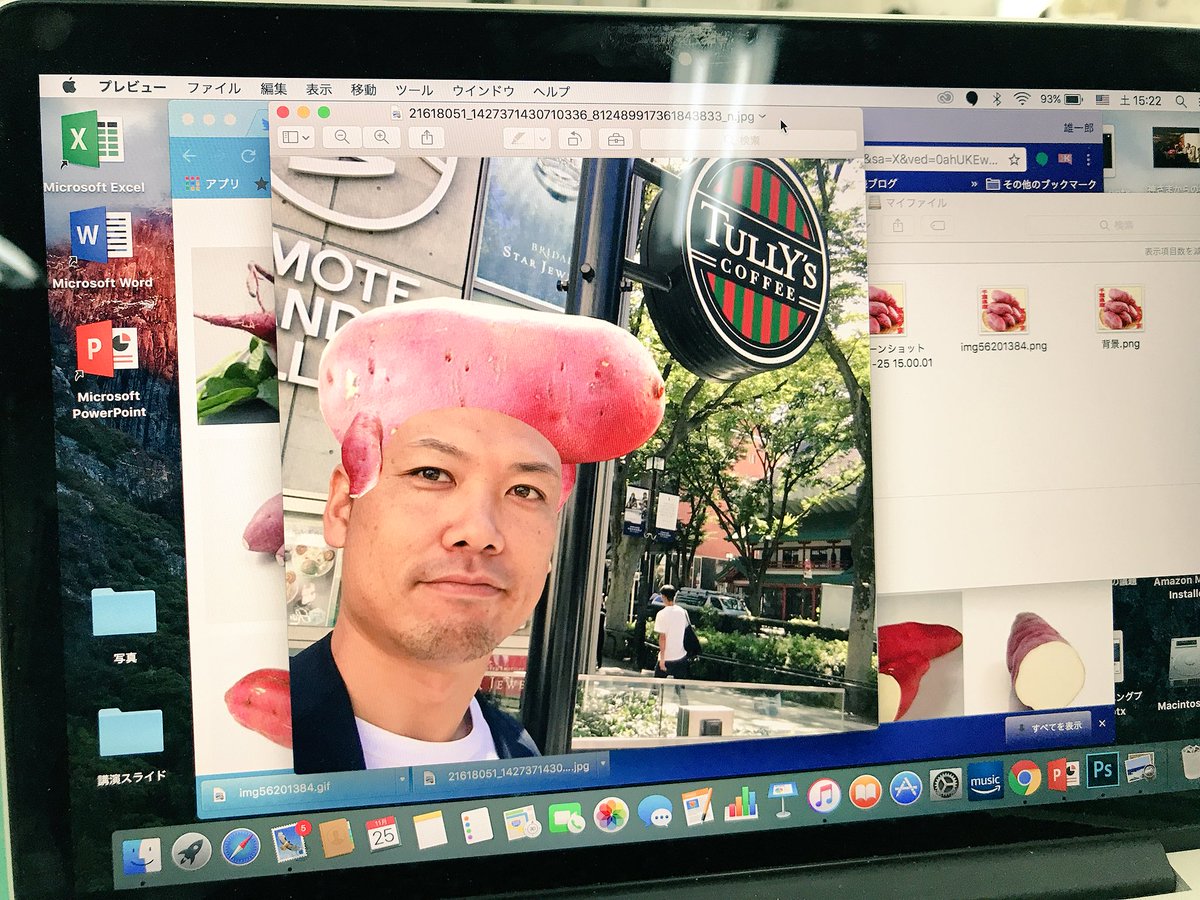The image size is (1200, 900).
Task: Open Notes from the Dock
Action: tap(430, 829)
